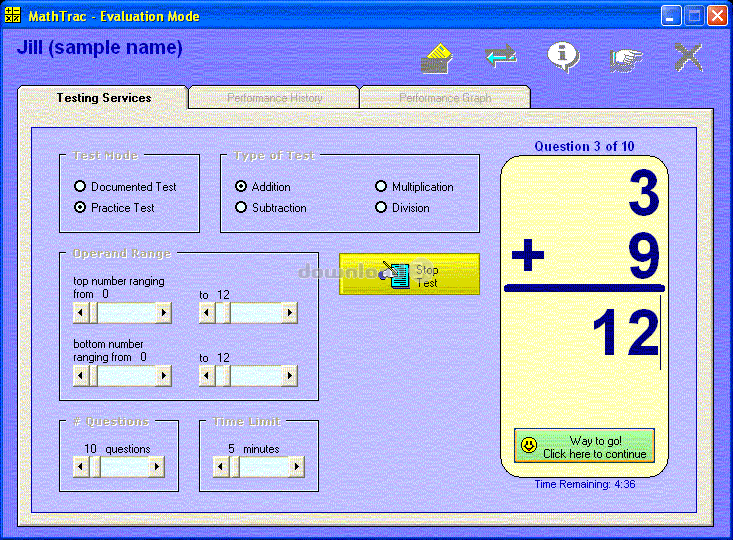This screenshot has width=733, height=540.
Task: Click the gray X exit icon in toolbar
Action: pyautogui.click(x=689, y=58)
